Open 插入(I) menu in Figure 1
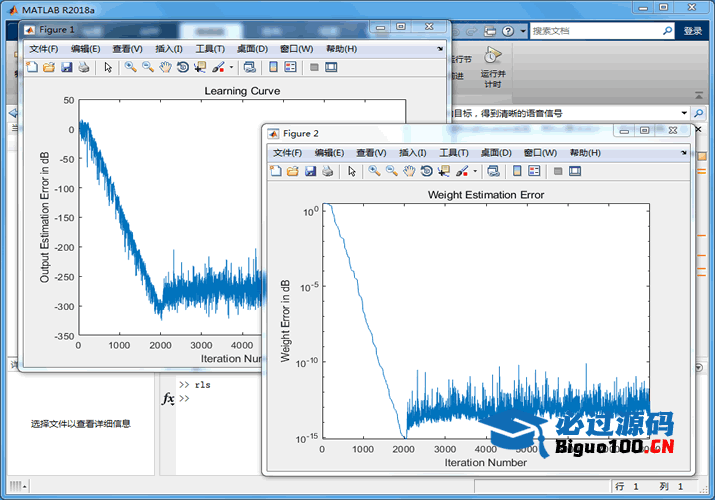Image resolution: width=715 pixels, height=500 pixels. 169,49
